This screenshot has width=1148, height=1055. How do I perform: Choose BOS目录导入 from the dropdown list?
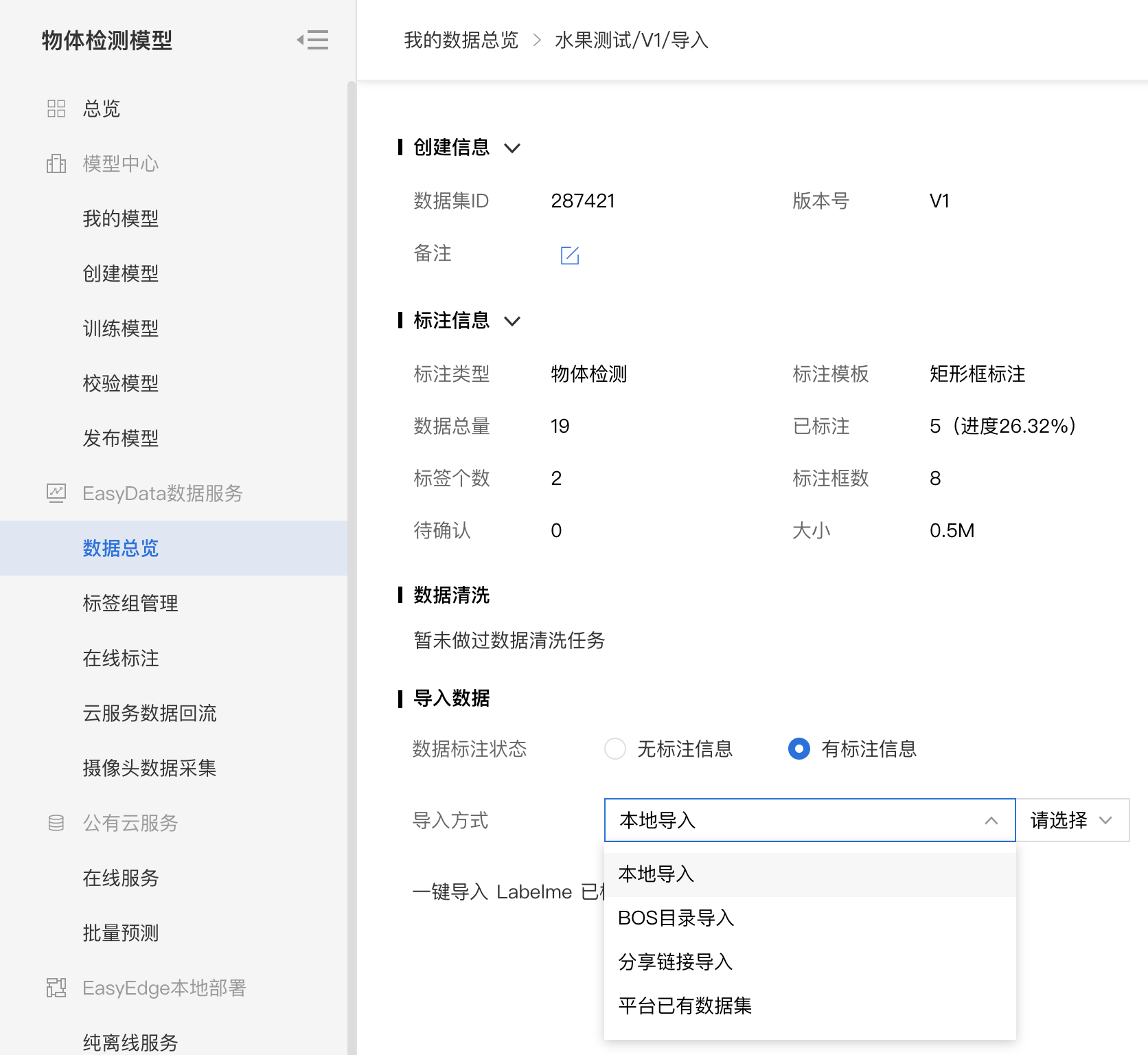click(810, 918)
